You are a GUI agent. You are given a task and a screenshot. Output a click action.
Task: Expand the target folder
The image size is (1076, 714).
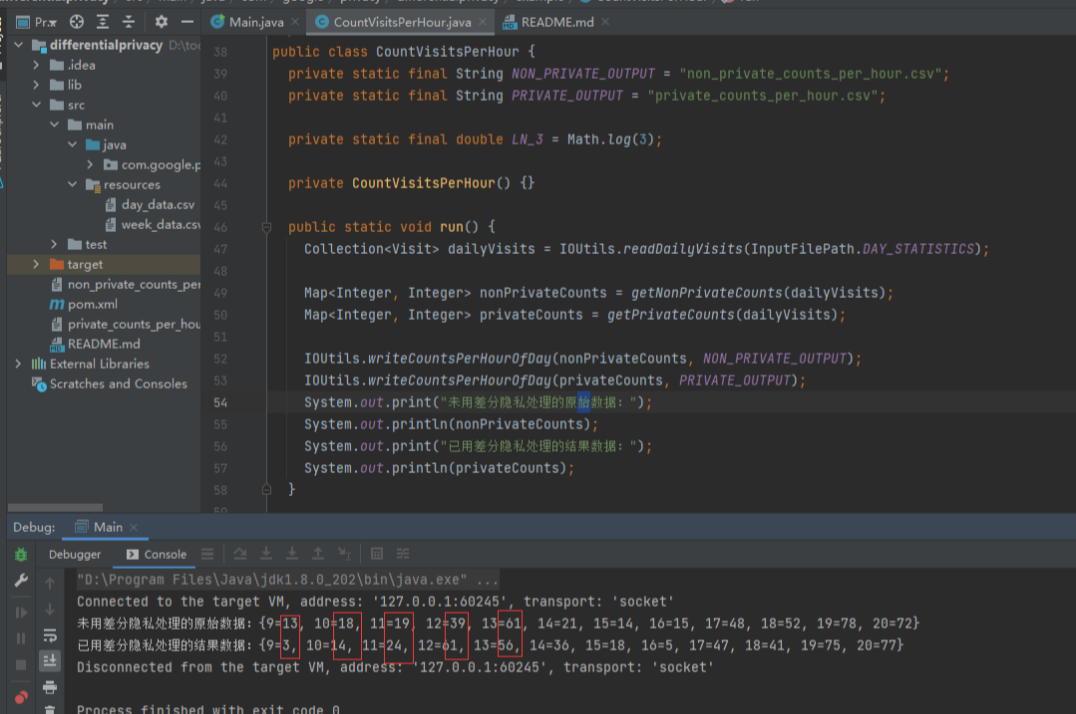tap(36, 264)
